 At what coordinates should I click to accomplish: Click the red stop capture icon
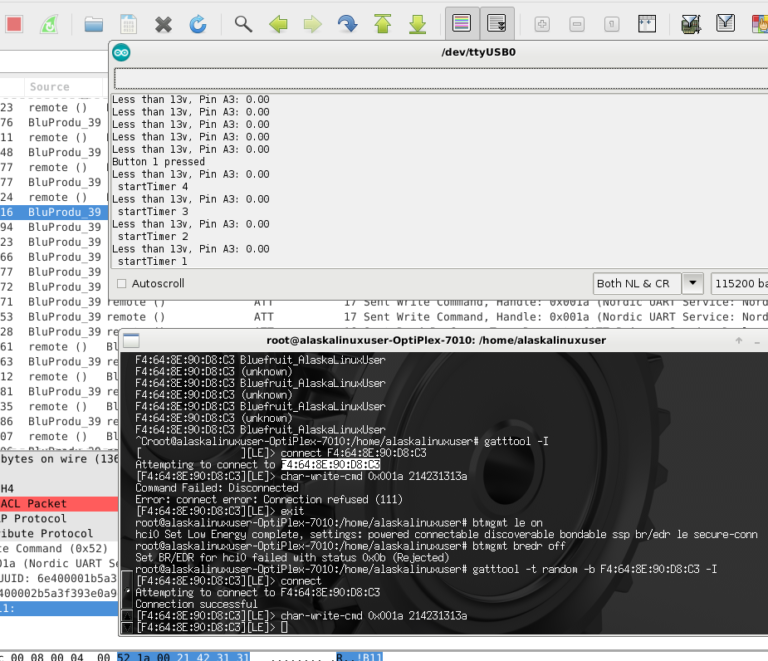(14, 23)
